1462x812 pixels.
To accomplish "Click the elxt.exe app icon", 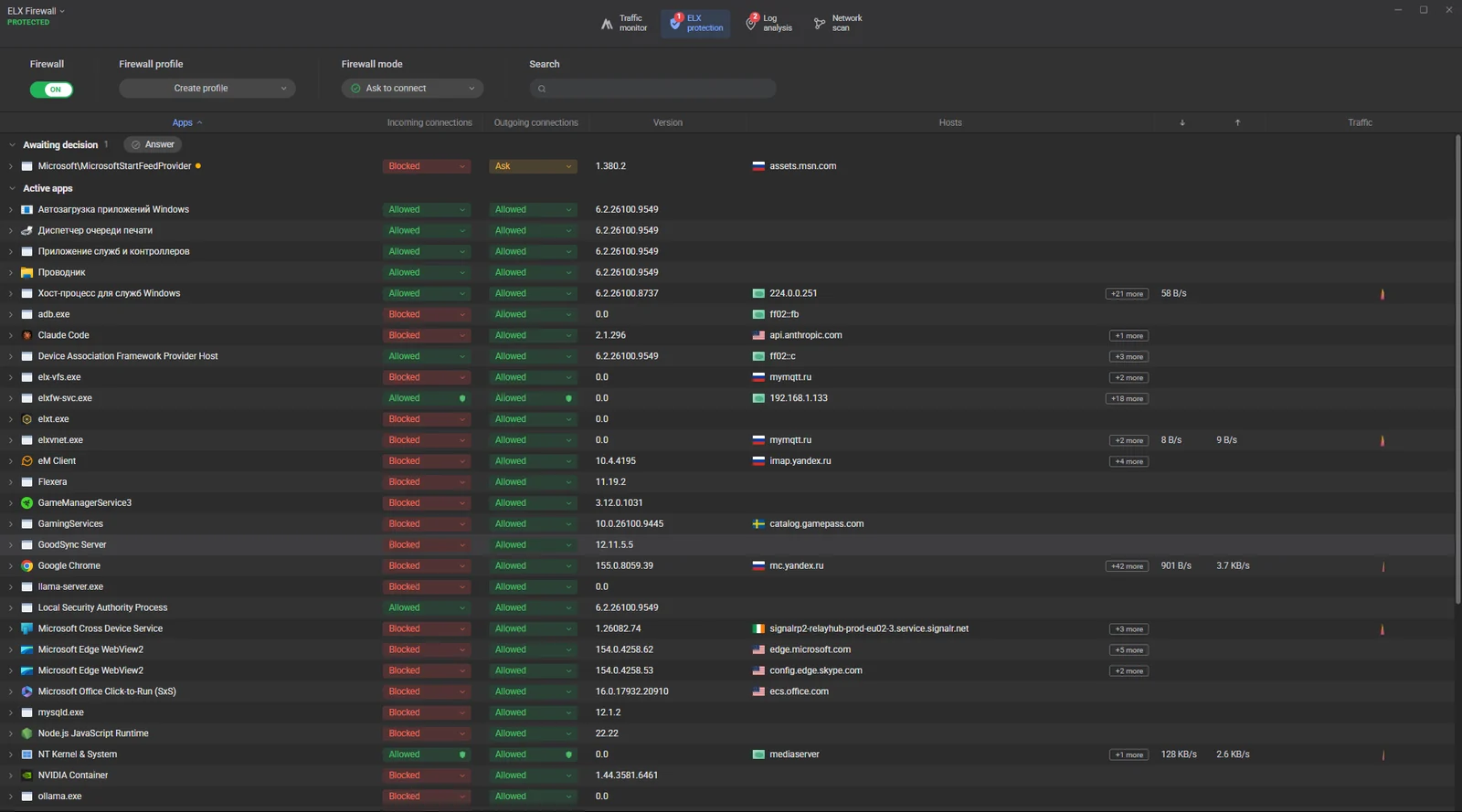I will [26, 419].
